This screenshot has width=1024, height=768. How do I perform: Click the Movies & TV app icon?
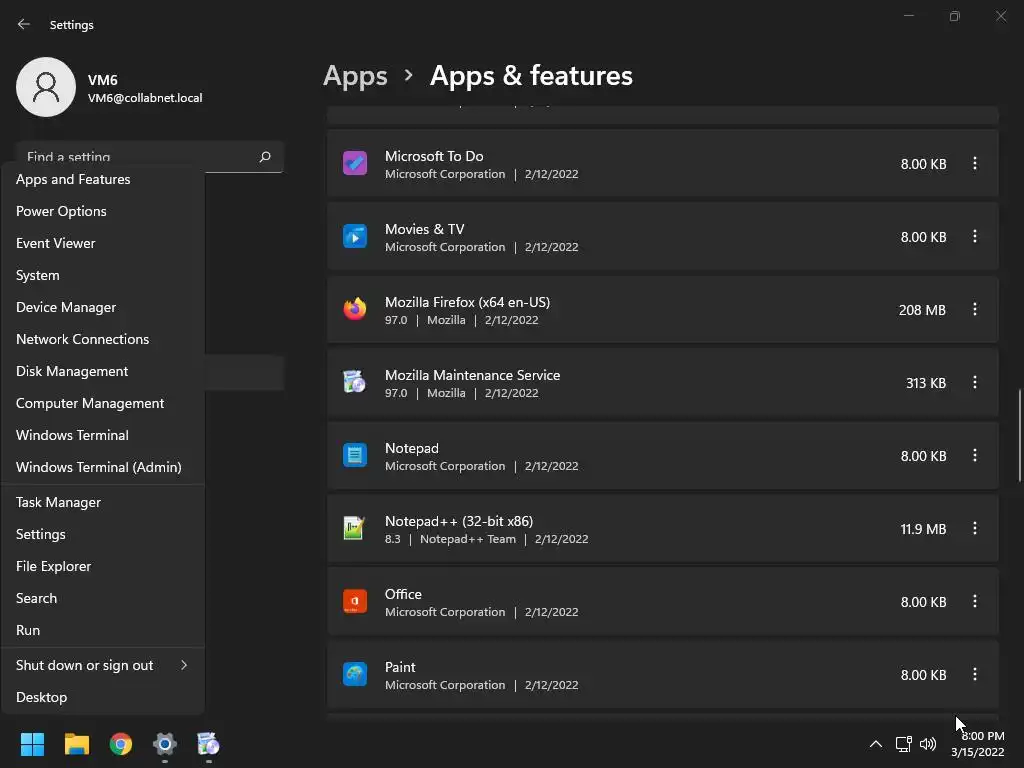click(355, 237)
